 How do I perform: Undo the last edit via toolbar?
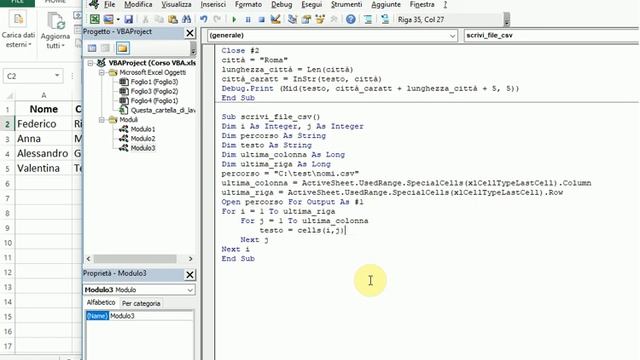click(x=204, y=19)
